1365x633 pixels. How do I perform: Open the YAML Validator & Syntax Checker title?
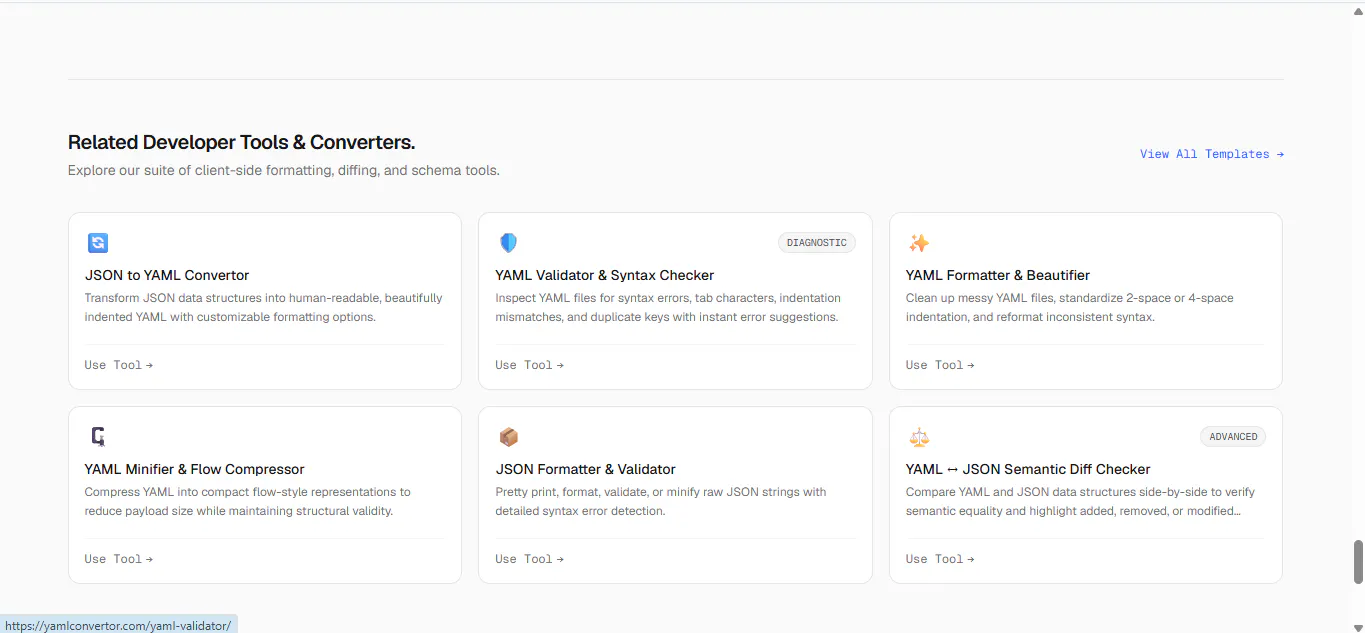605,275
